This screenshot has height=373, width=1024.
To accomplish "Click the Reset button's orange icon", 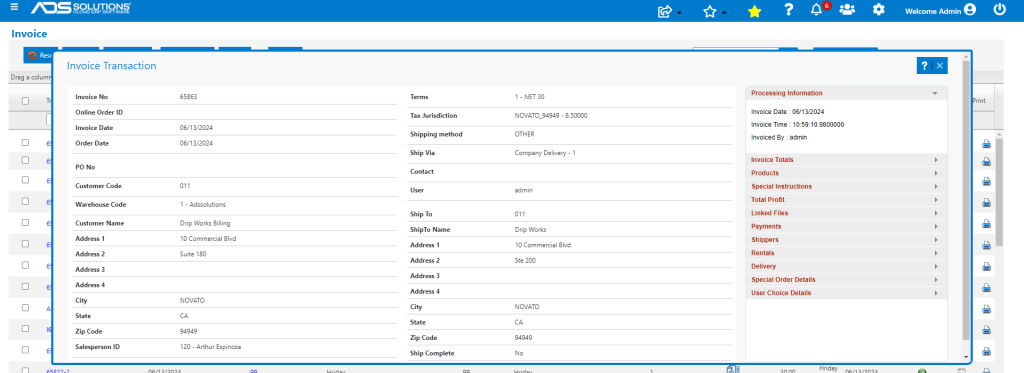I will tap(32, 56).
